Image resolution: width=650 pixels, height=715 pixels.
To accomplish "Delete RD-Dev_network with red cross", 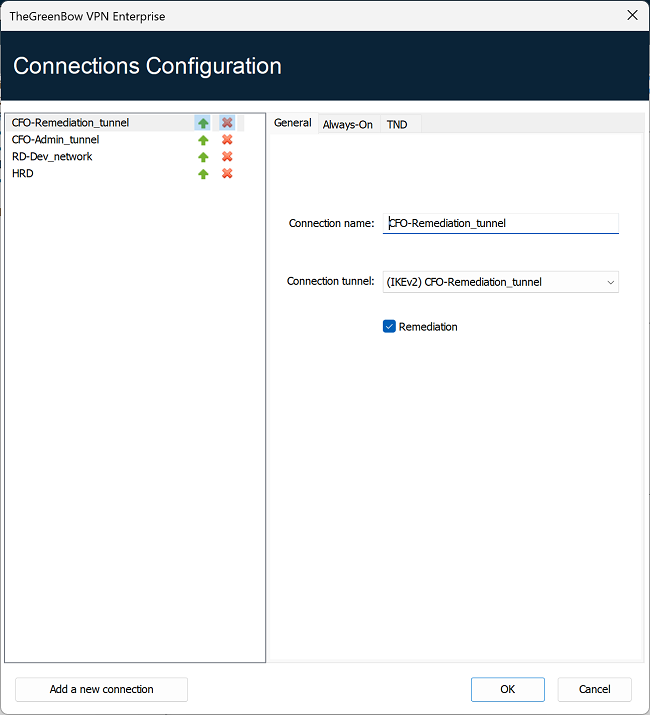I will click(x=227, y=156).
